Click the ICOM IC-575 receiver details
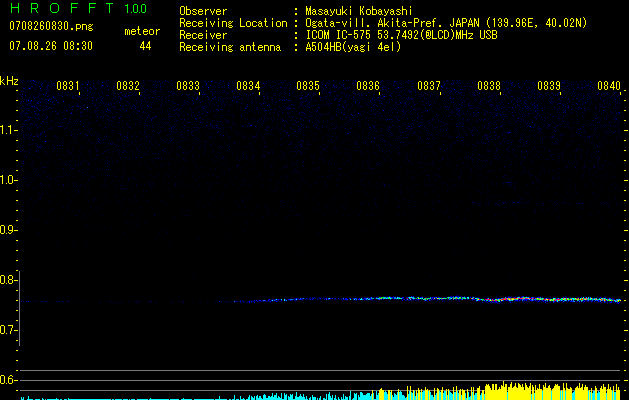Image resolution: width=629 pixels, height=400 pixels. click(402, 35)
